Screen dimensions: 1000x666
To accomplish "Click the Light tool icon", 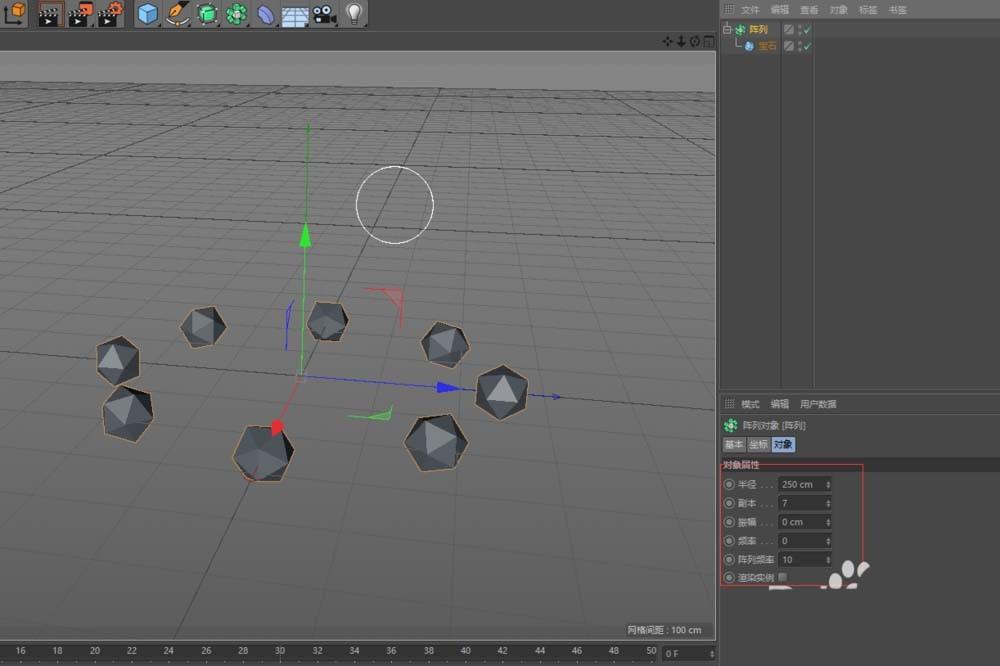I will [x=353, y=14].
